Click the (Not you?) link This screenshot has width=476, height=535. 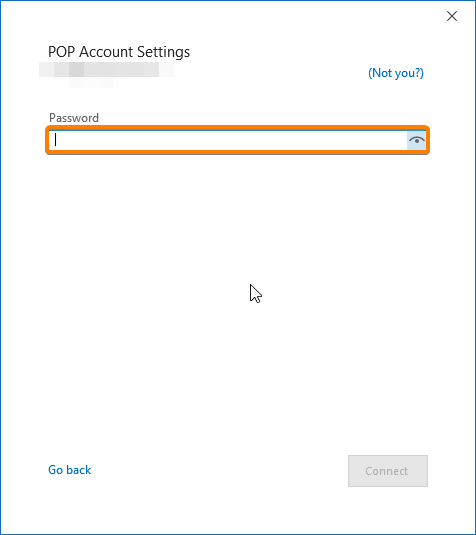pyautogui.click(x=396, y=73)
